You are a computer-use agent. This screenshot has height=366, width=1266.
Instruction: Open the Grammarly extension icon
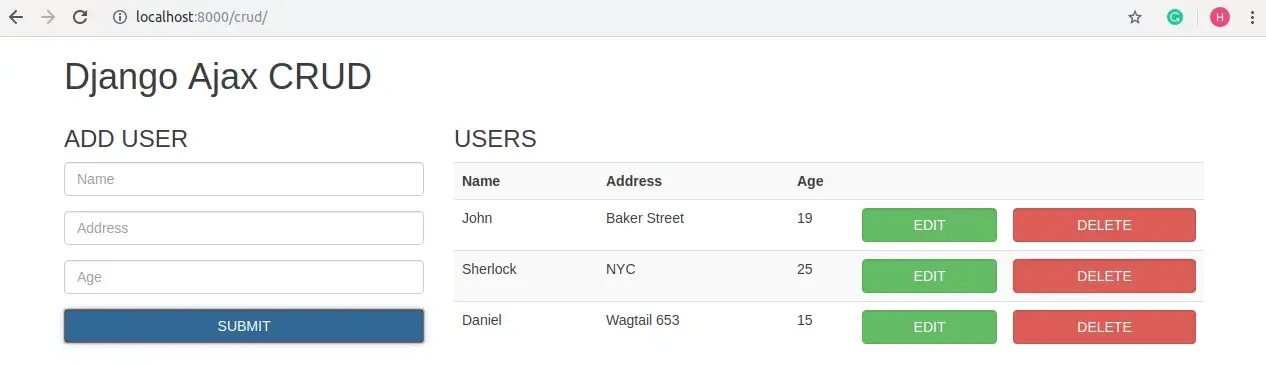tap(1175, 17)
